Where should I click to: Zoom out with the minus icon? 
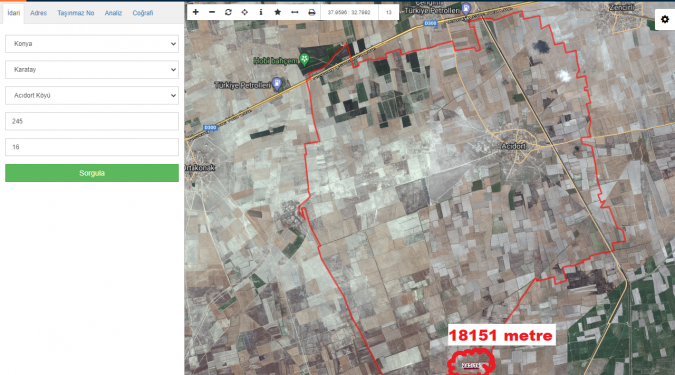(x=212, y=12)
